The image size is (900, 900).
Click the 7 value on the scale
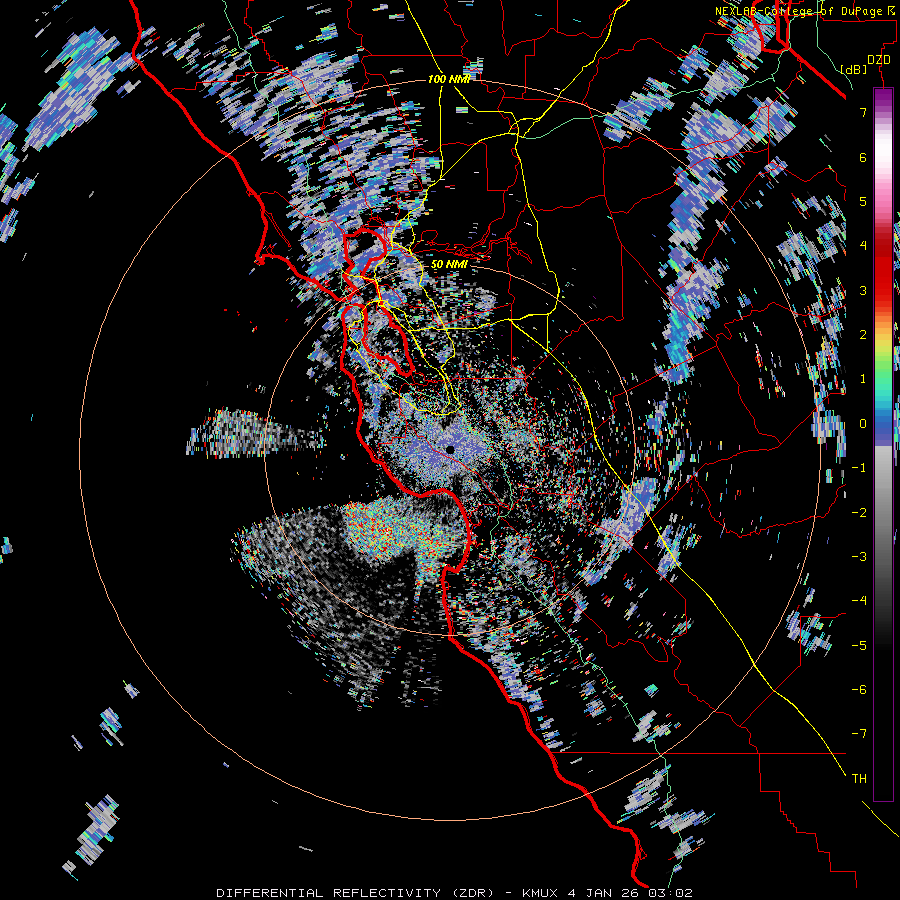[x=863, y=112]
